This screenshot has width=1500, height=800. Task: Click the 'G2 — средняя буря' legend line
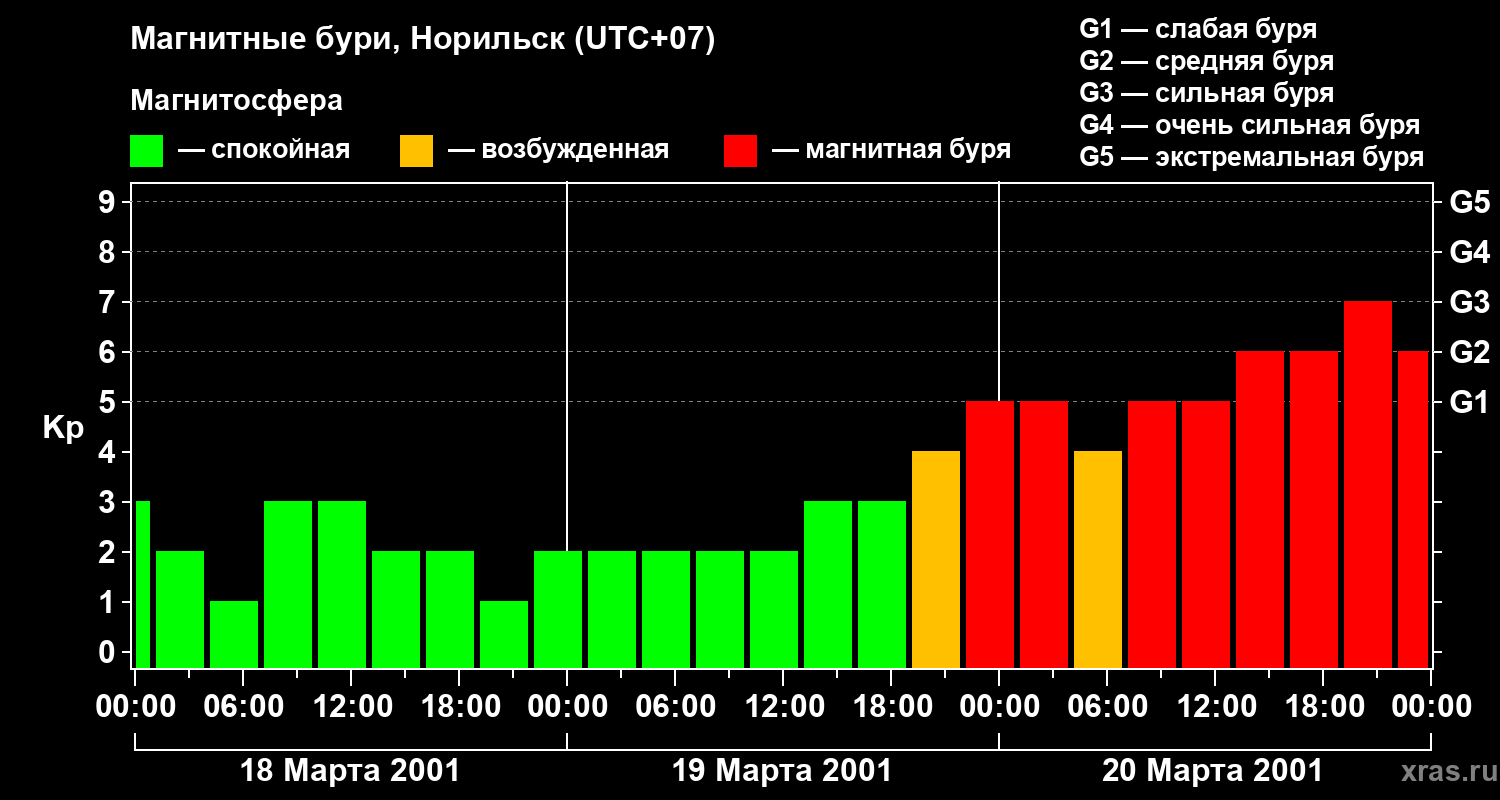pyautogui.click(x=1207, y=61)
